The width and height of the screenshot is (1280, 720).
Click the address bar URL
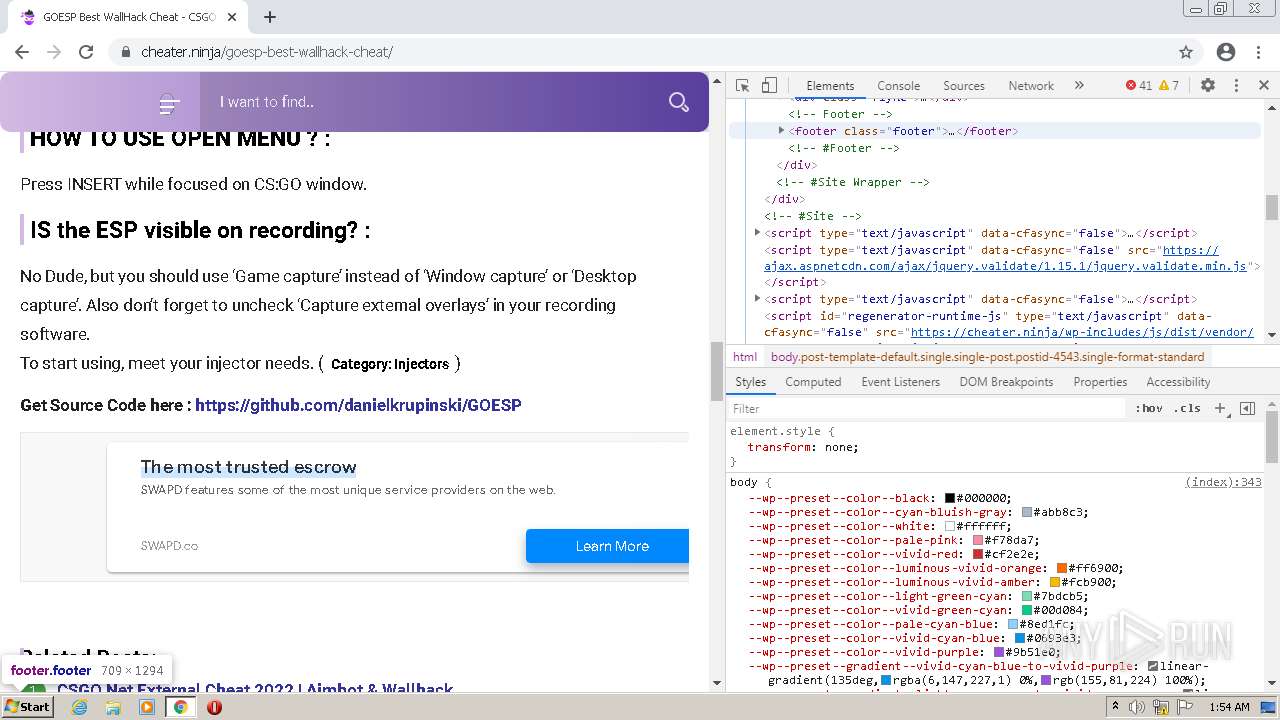267,52
